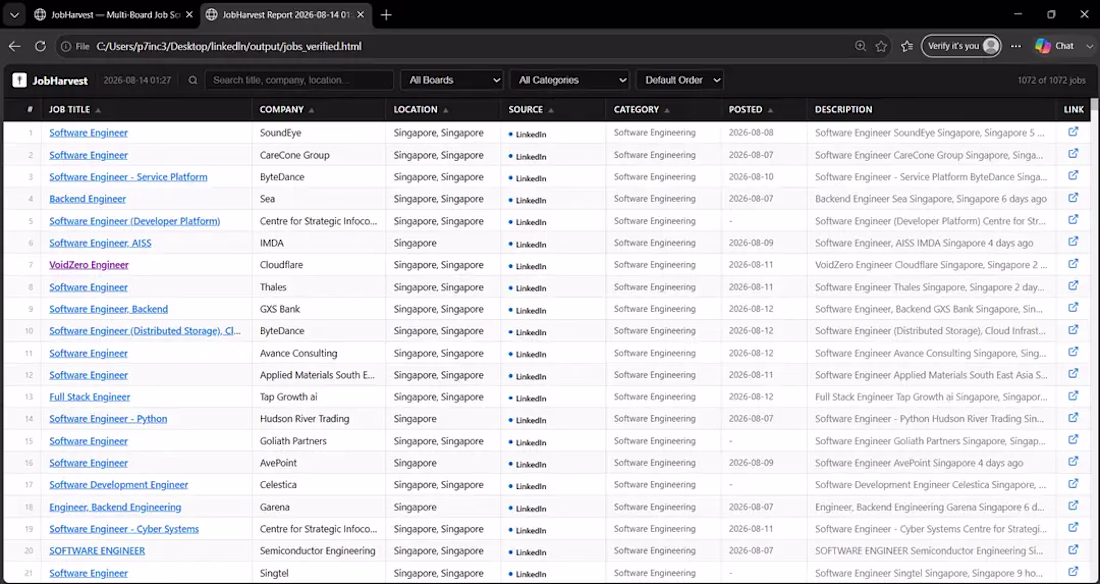Open external link icon for AvePoint row
This screenshot has height=584, width=1100.
1073,462
